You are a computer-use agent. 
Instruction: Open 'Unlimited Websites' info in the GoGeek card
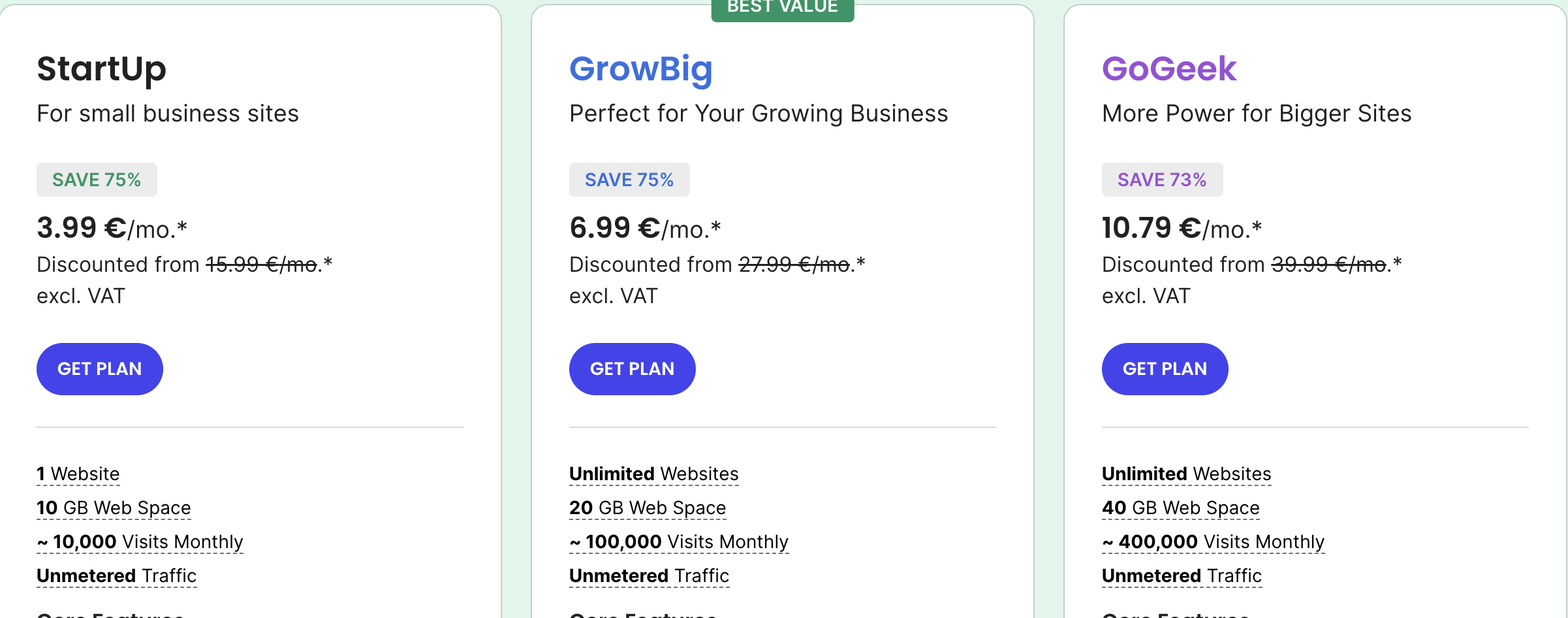tap(1186, 474)
